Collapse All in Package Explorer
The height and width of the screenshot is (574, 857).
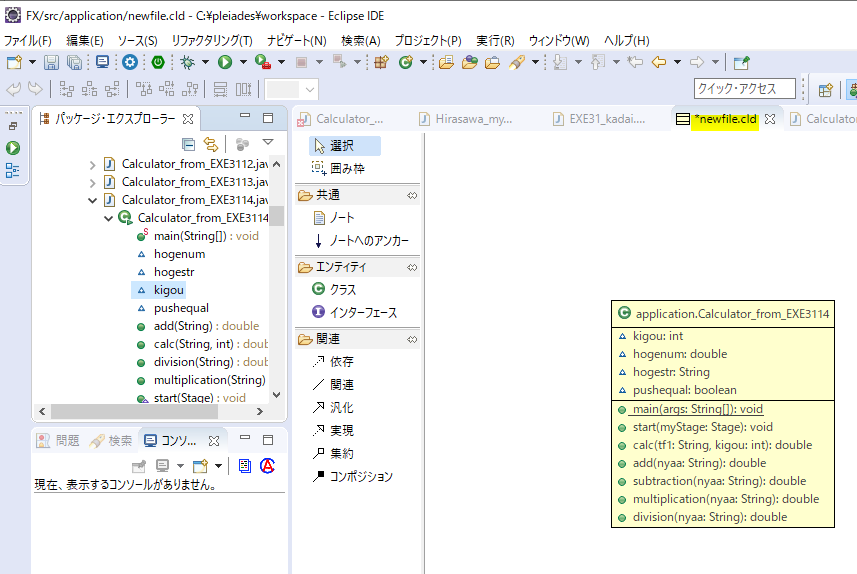[189, 144]
